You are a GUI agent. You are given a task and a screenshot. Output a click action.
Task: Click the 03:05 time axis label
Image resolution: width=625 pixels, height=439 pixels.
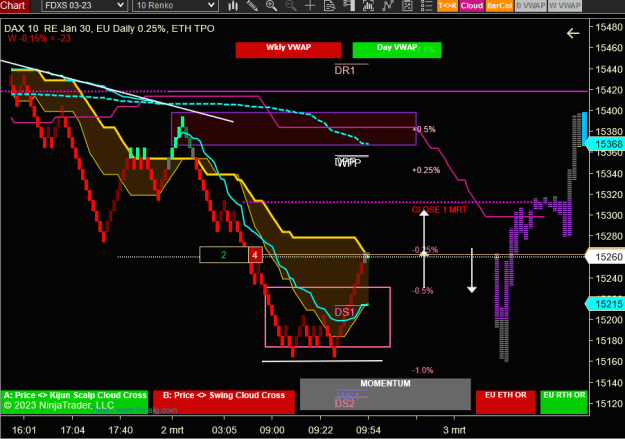click(x=224, y=430)
